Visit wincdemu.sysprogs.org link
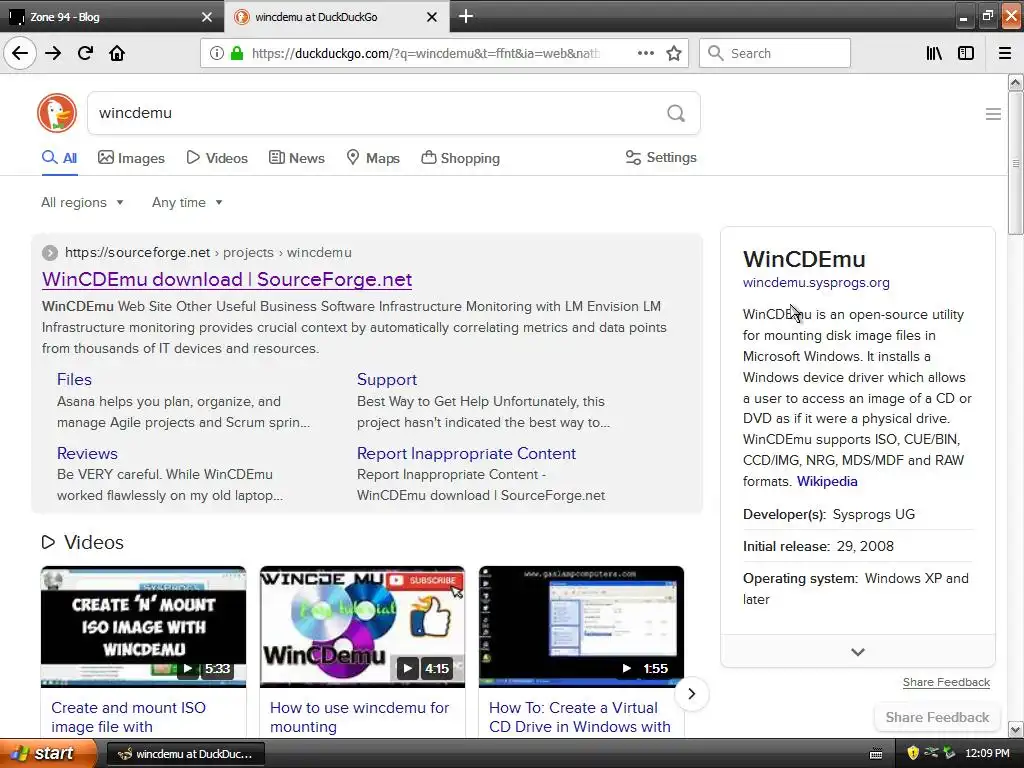This screenshot has width=1024, height=768. click(x=816, y=283)
